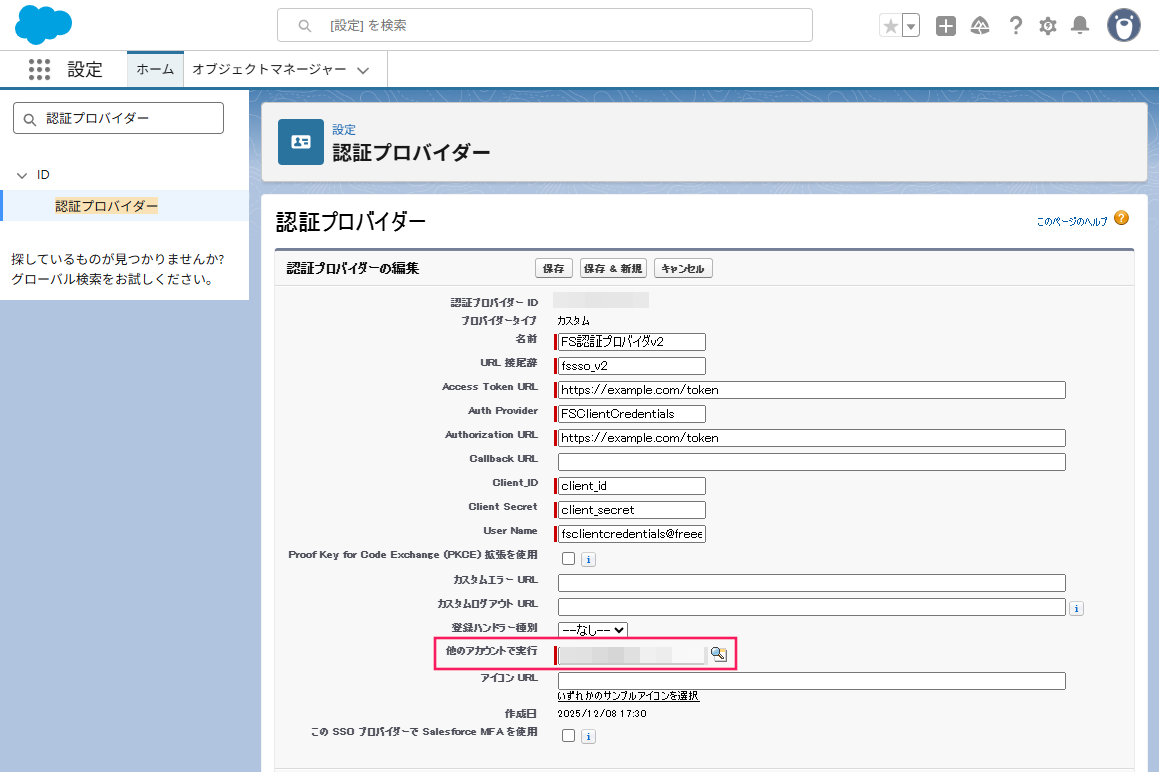This screenshot has width=1159, height=772.
Task: Open the Trailhead guidance icon
Action: (980, 26)
